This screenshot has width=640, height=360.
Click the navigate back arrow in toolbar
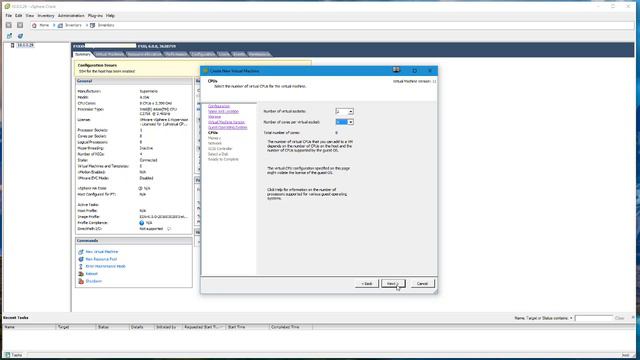click(9, 25)
